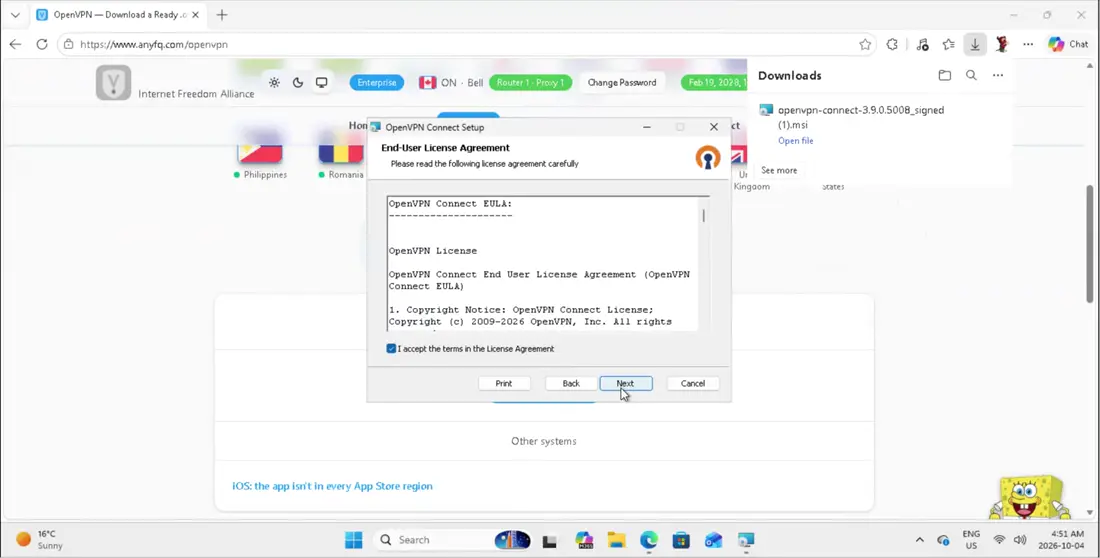Click Next in OpenVPN Connect Setup

point(626,383)
